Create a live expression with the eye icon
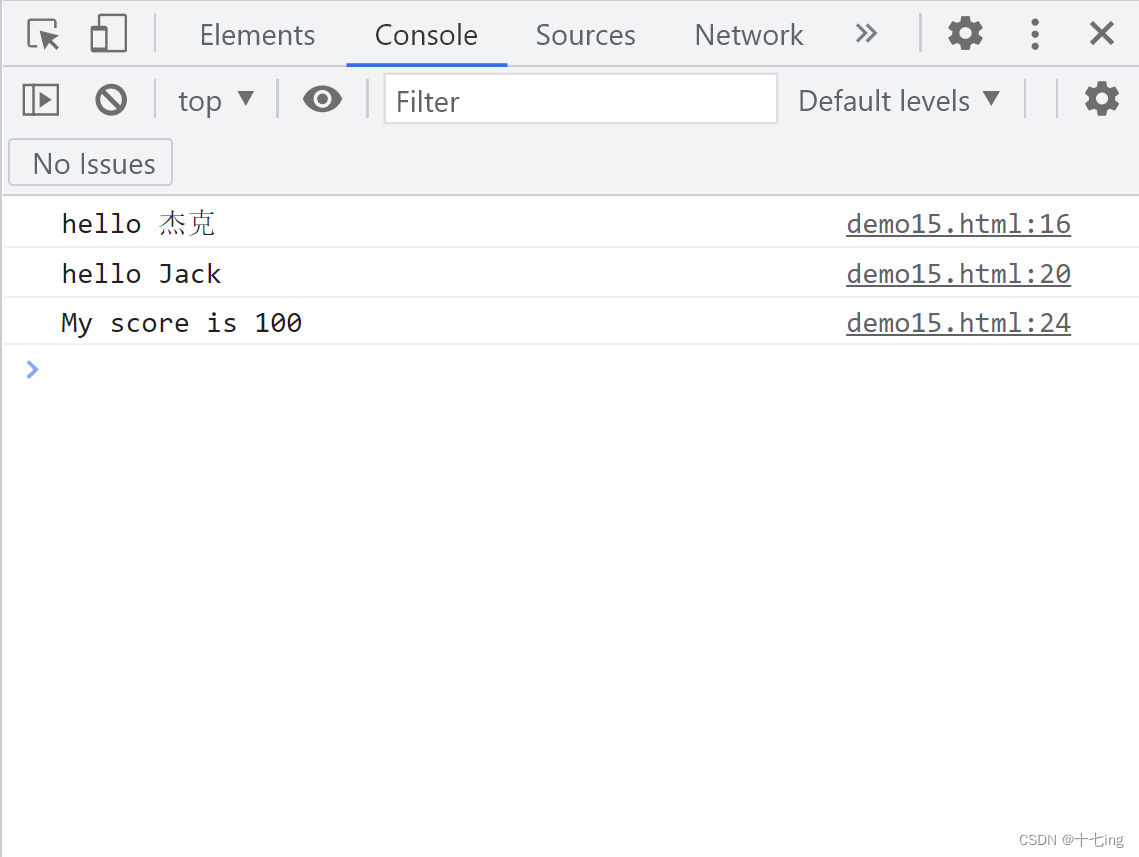The height and width of the screenshot is (857, 1139). click(x=323, y=99)
